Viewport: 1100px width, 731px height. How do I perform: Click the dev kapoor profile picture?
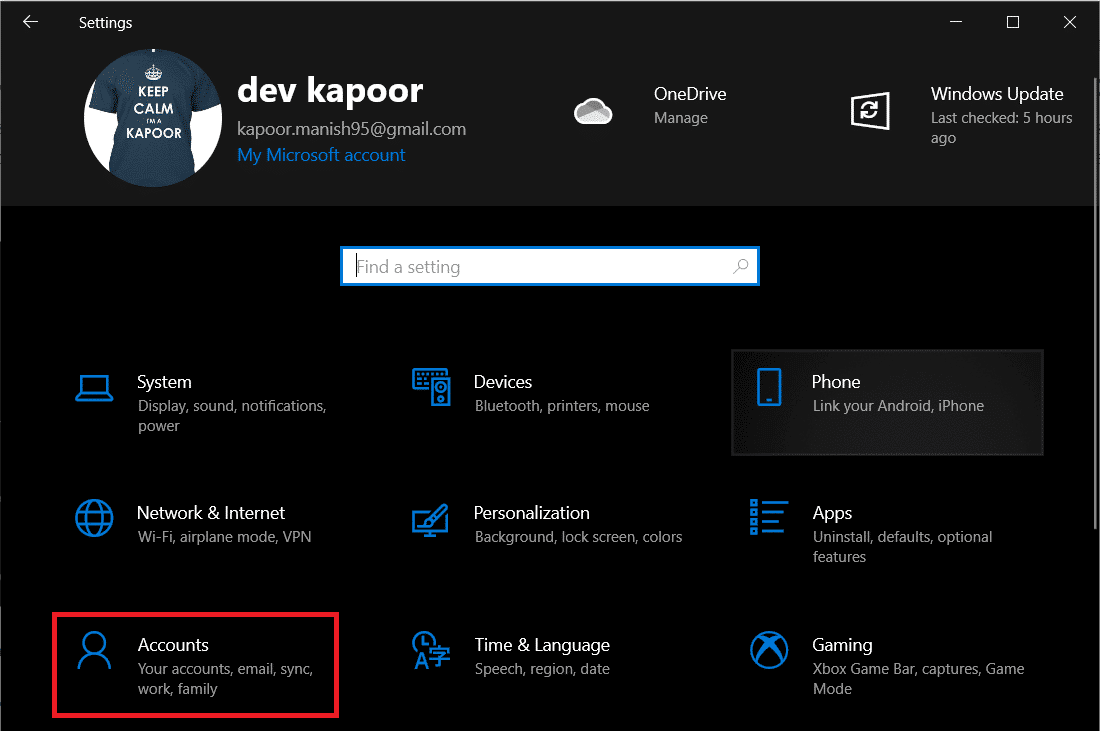tap(152, 117)
